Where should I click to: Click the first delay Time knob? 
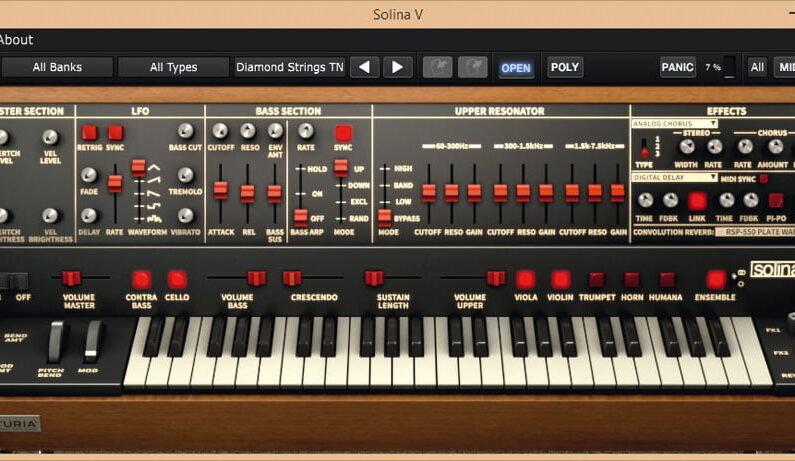(645, 200)
